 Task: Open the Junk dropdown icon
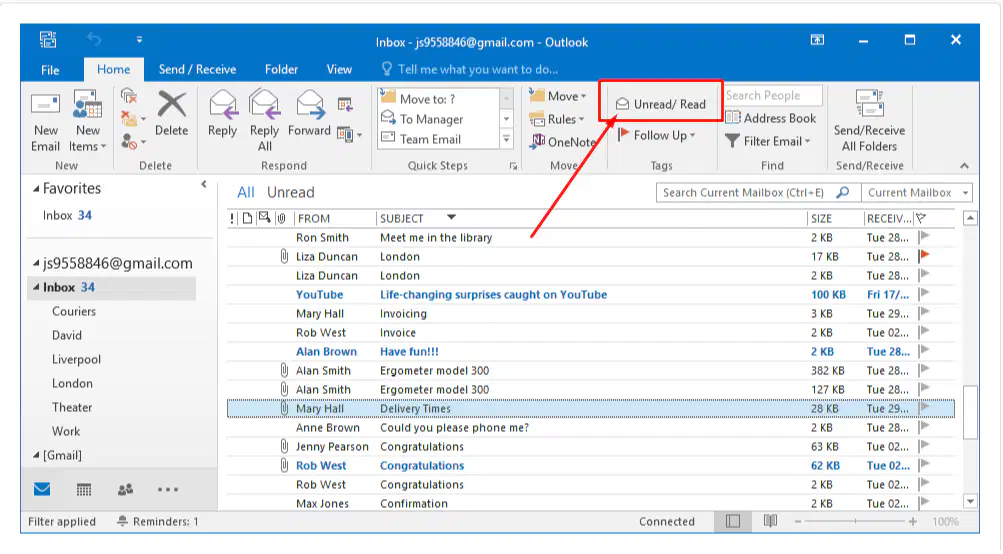133,141
